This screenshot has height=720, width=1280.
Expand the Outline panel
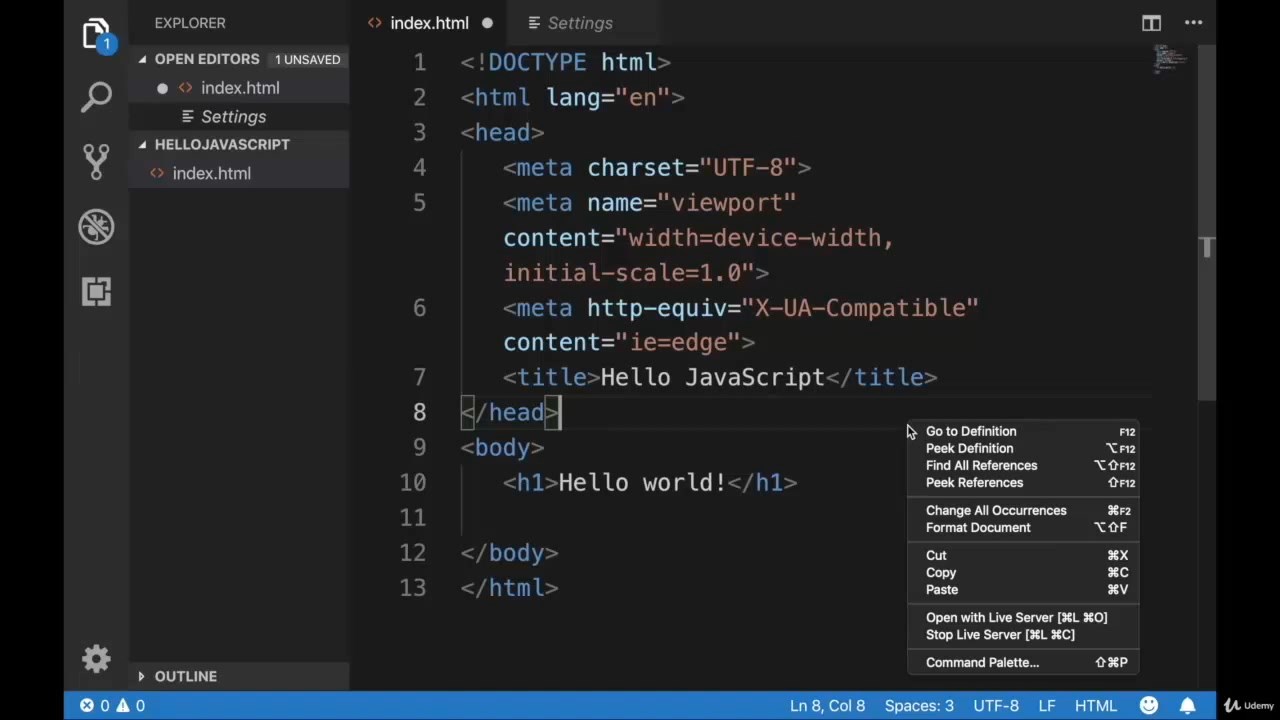(x=142, y=676)
